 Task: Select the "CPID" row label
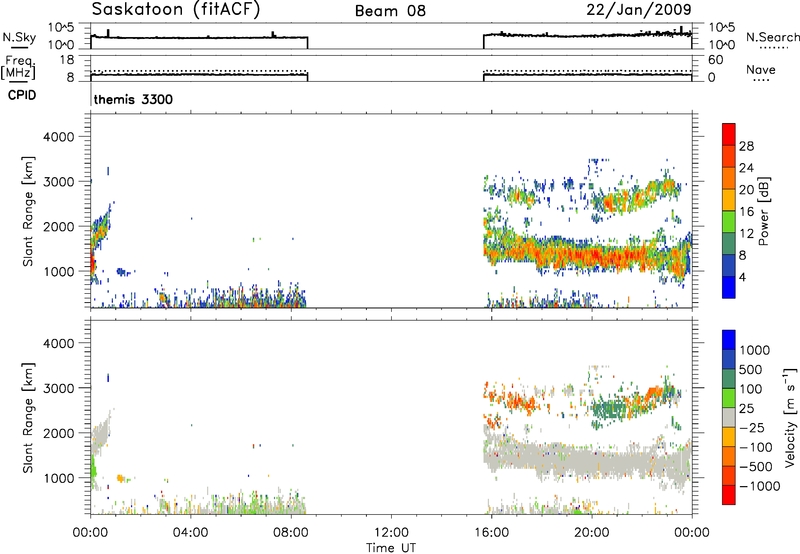click(x=22, y=95)
